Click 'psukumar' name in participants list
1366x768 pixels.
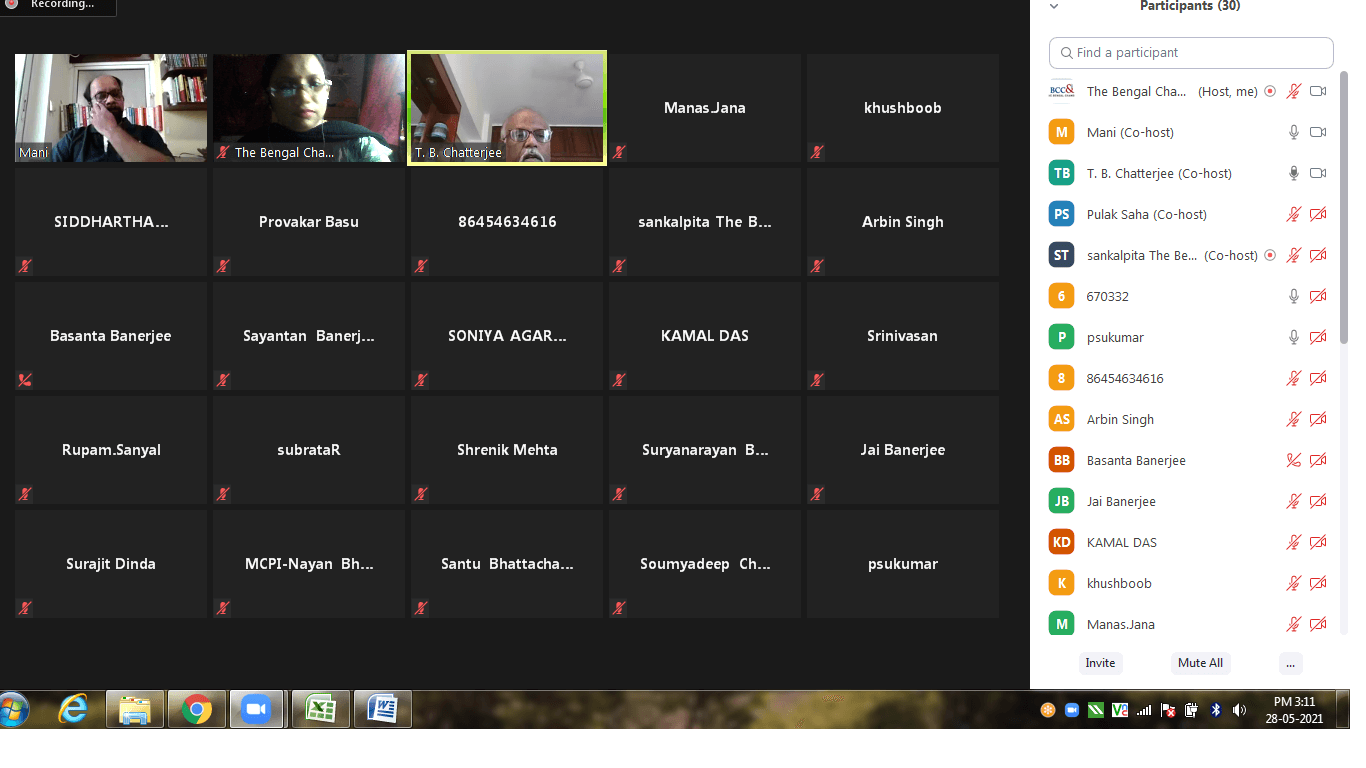[1116, 337]
